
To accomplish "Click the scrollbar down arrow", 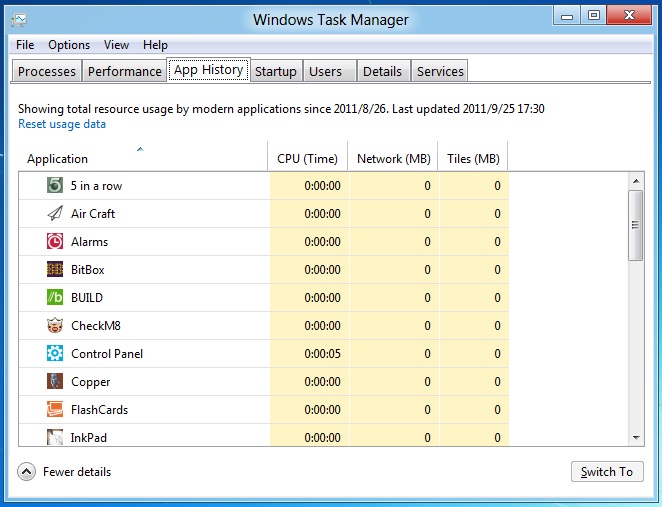I will pos(636,438).
